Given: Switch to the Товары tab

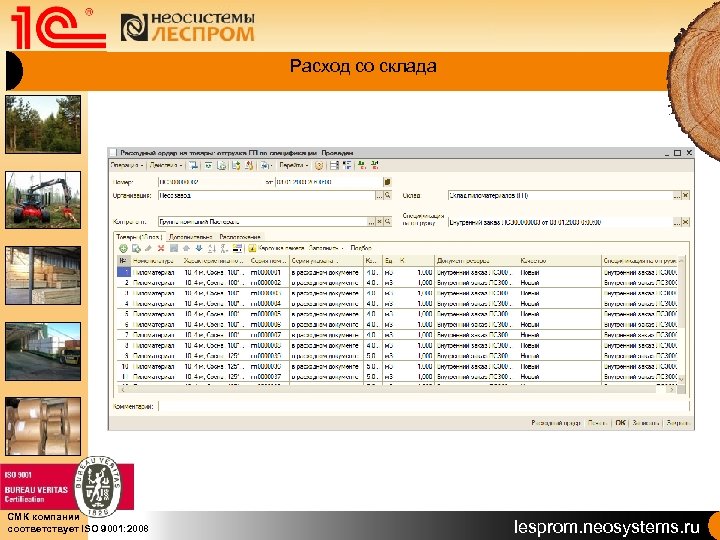Looking at the screenshot, I should 139,237.
